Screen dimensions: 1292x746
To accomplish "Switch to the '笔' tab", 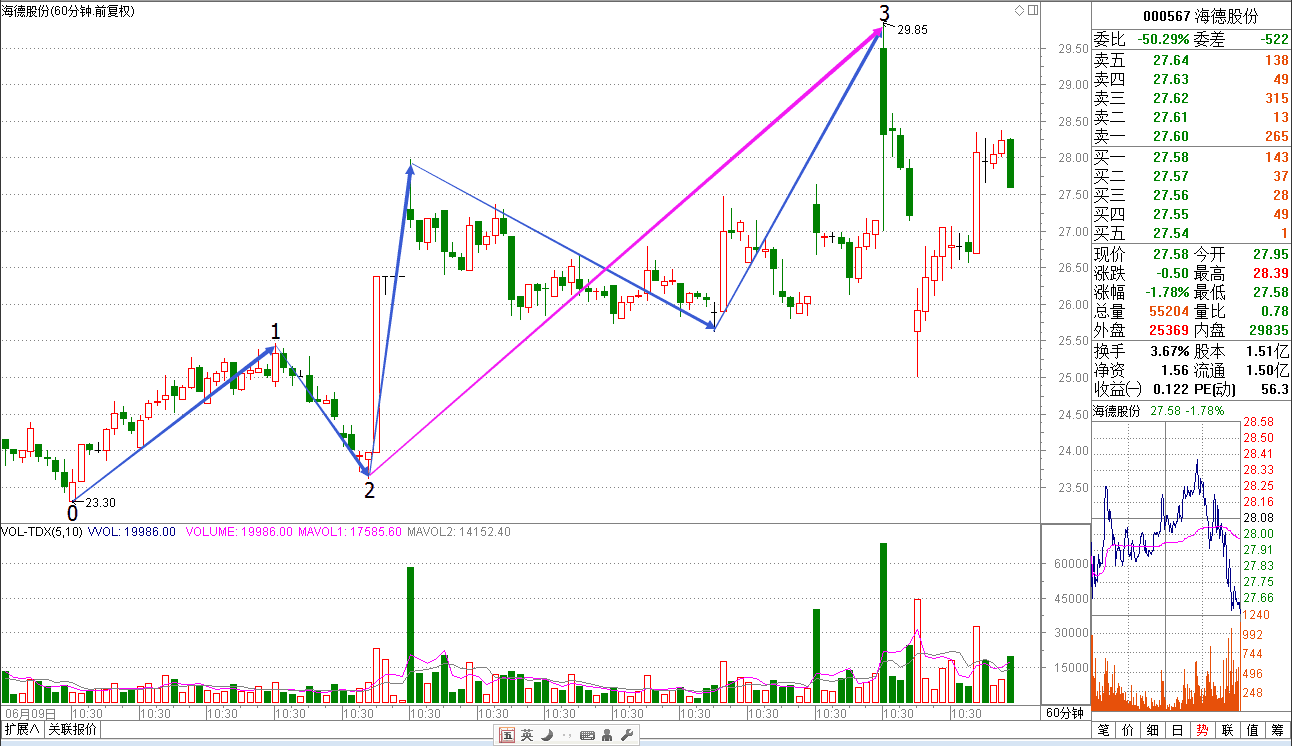I will click(x=1104, y=731).
